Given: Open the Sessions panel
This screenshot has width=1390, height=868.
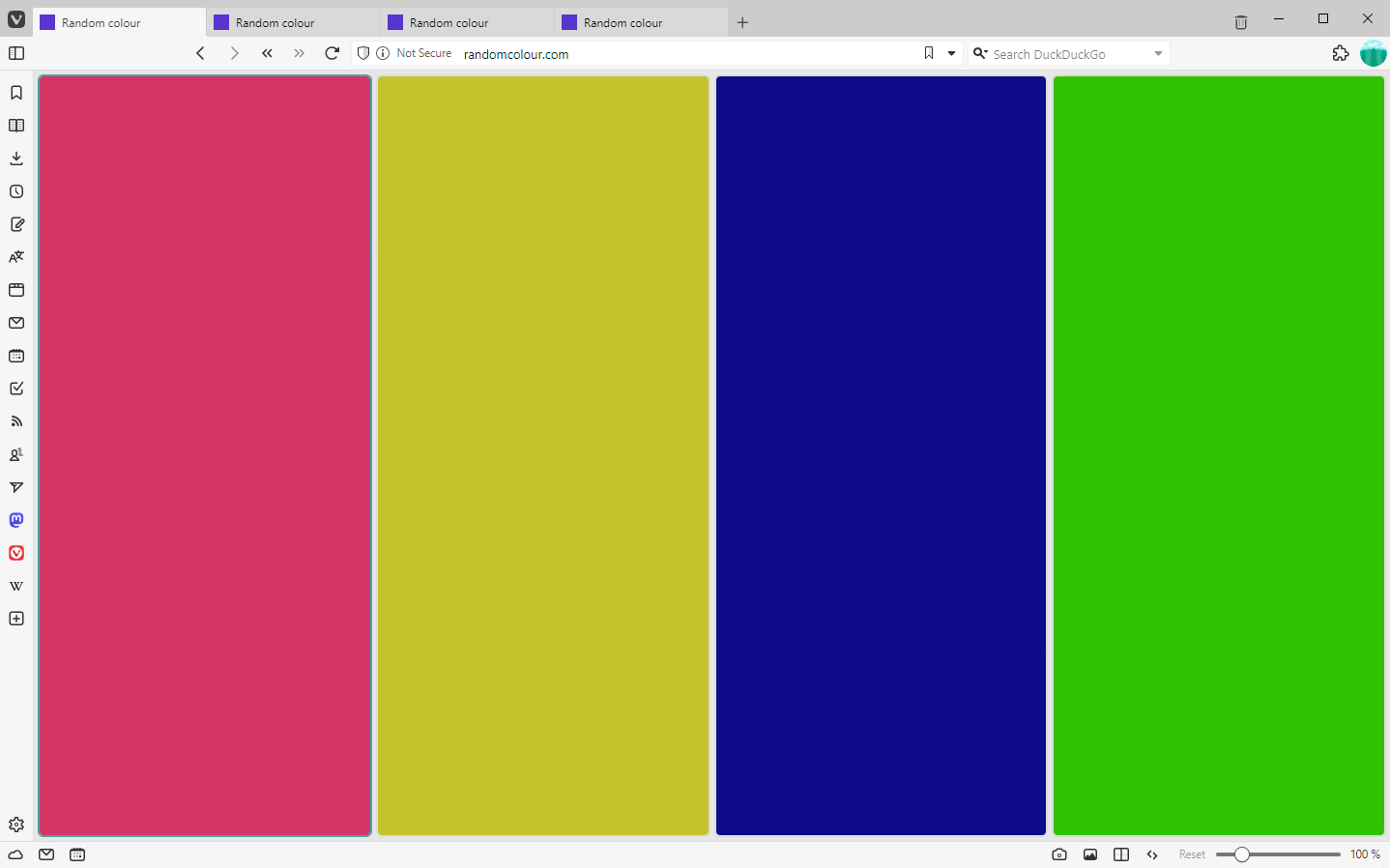Looking at the screenshot, I should tap(16, 487).
